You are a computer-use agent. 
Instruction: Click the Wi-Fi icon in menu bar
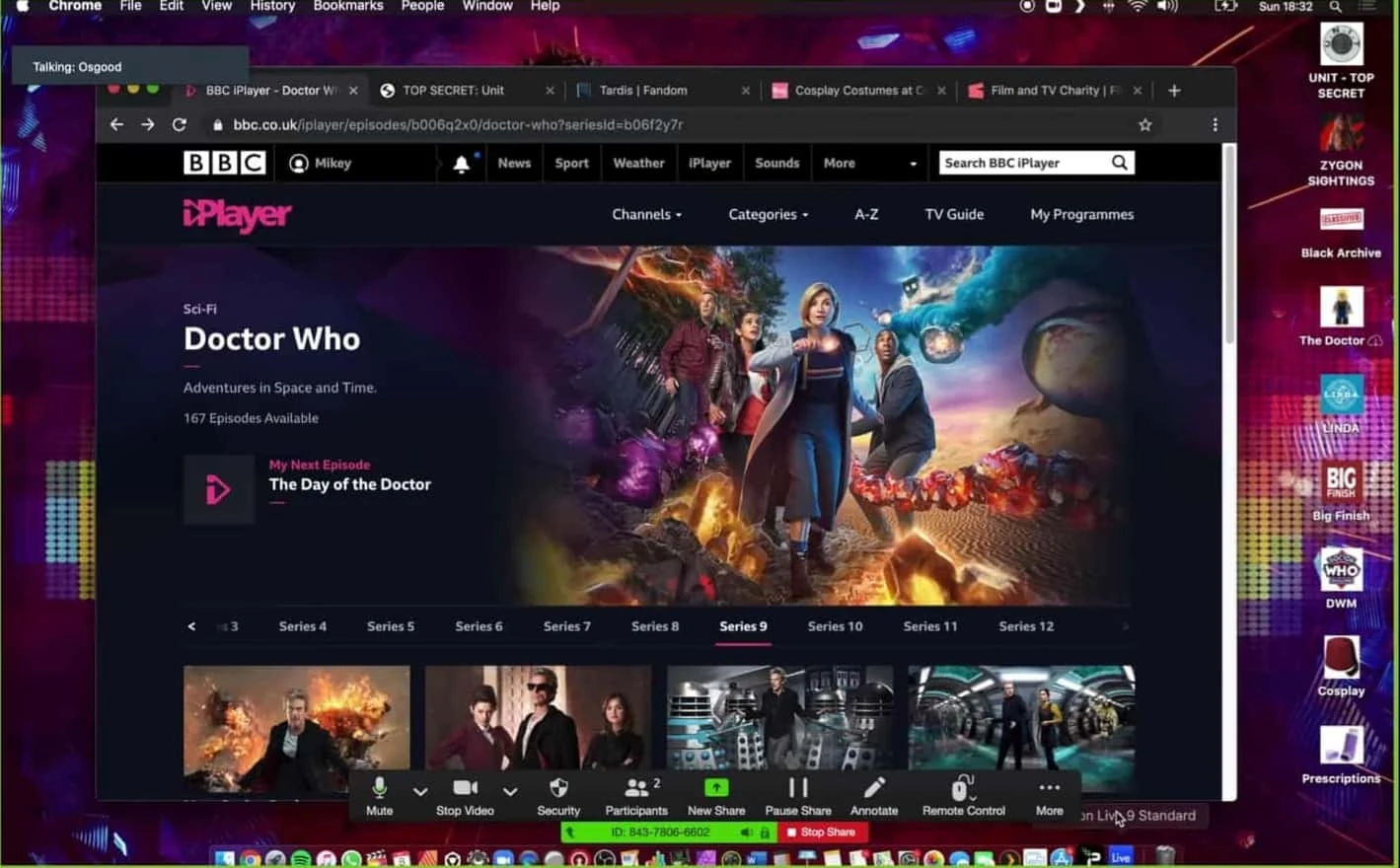pyautogui.click(x=1138, y=7)
